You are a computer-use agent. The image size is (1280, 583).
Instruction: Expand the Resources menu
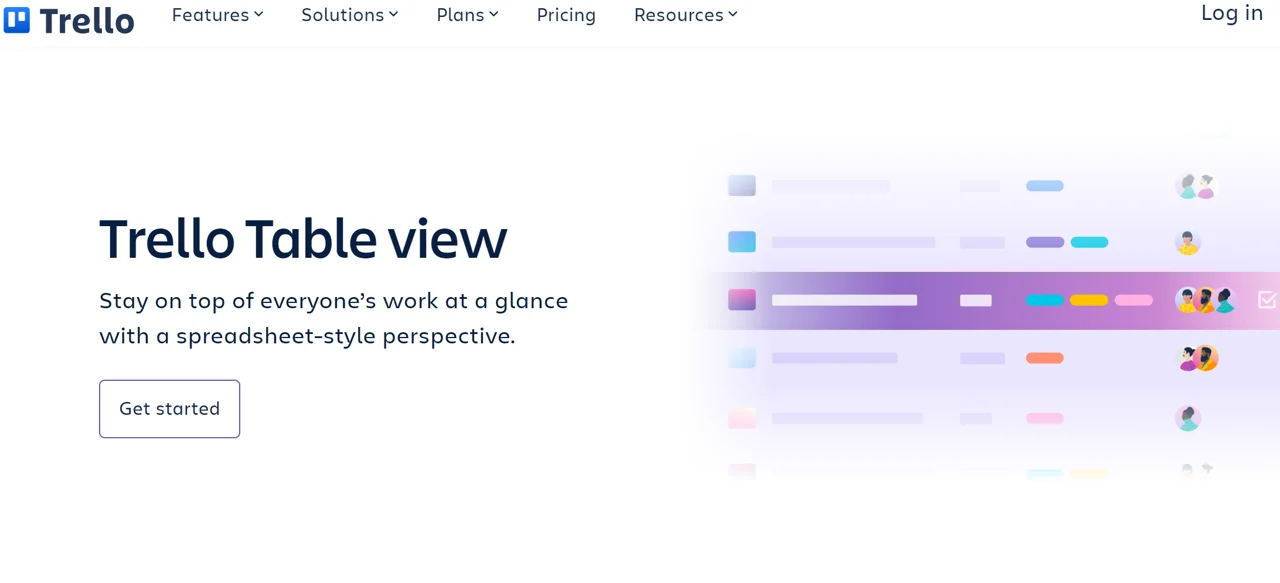686,15
